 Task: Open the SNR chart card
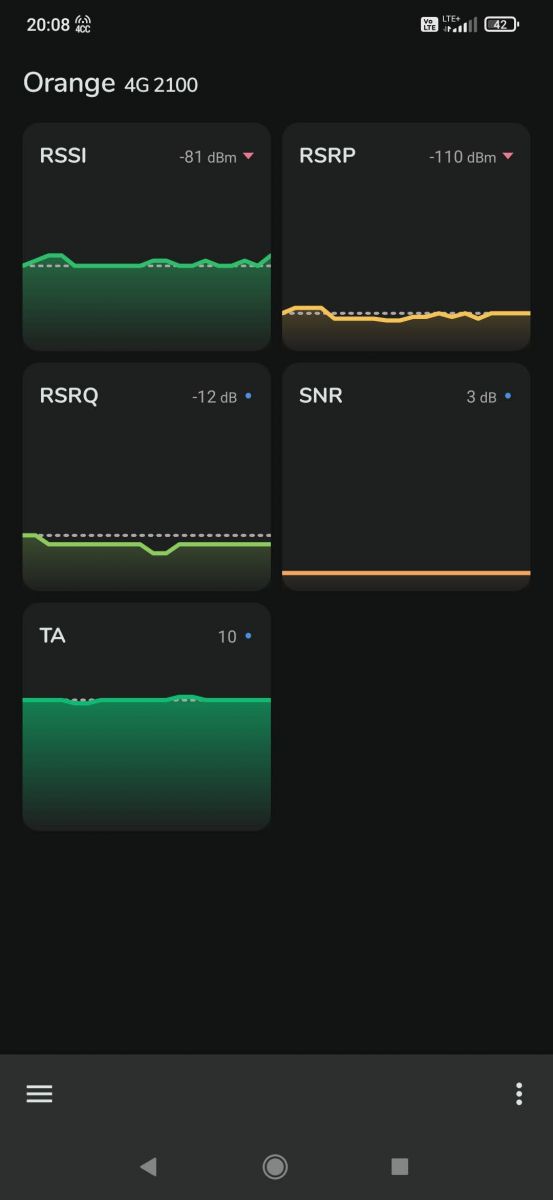click(406, 477)
